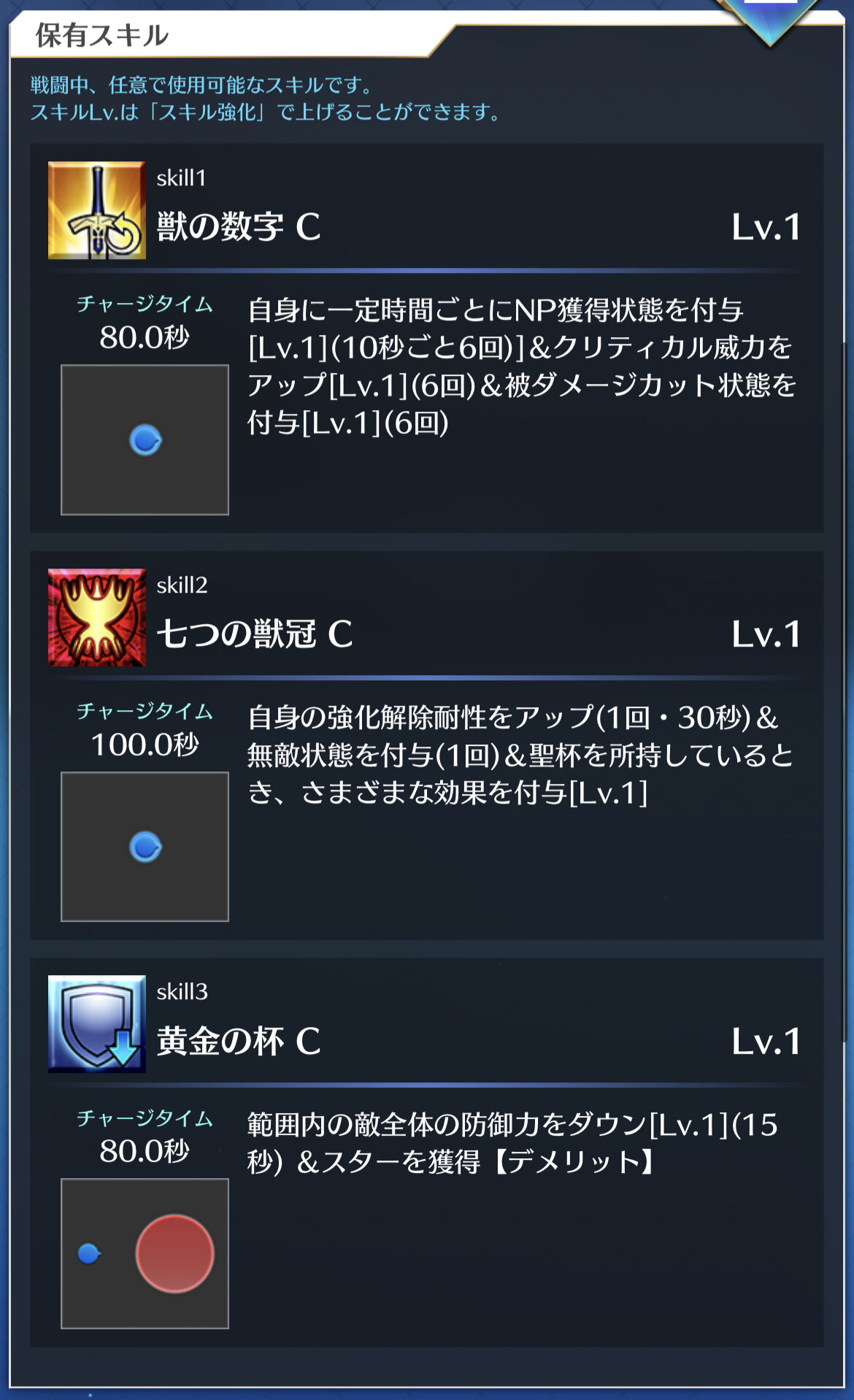Tap the 七つの獣冠 C skill name

tap(255, 634)
